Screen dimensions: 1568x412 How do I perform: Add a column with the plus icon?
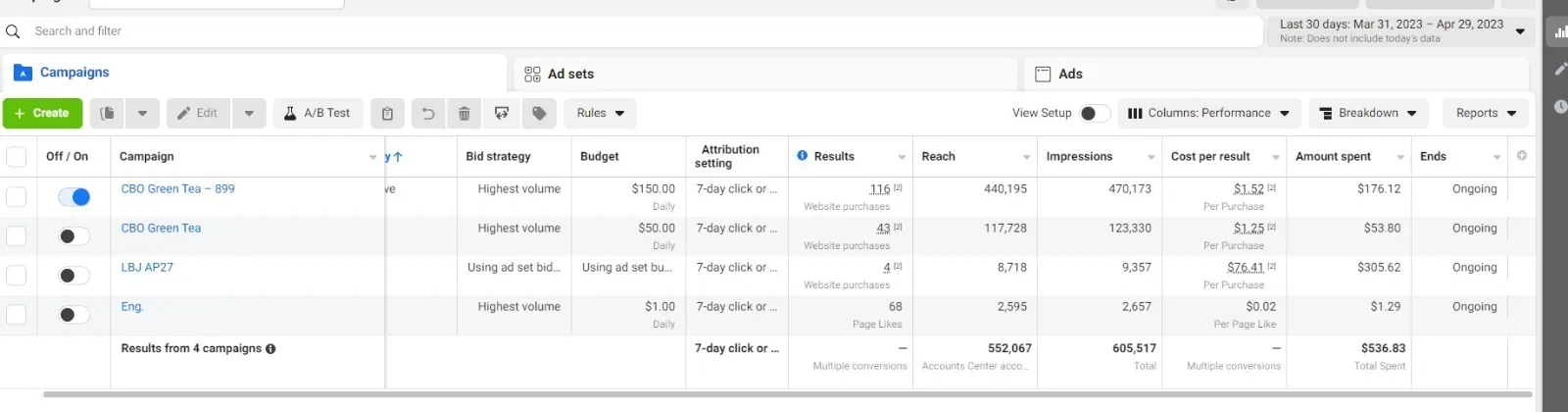1521,156
